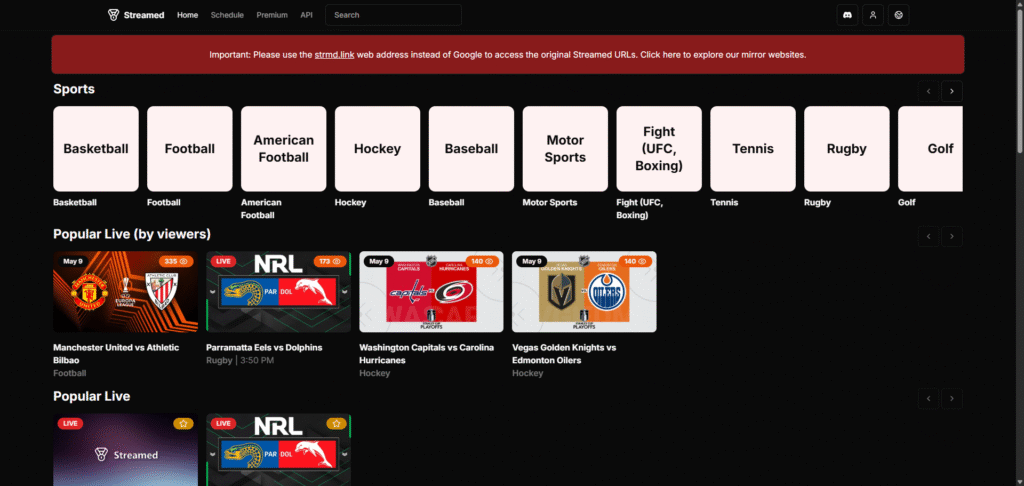Screen dimensions: 1024x486
Task: Select the Football sport tile
Action: 189,149
